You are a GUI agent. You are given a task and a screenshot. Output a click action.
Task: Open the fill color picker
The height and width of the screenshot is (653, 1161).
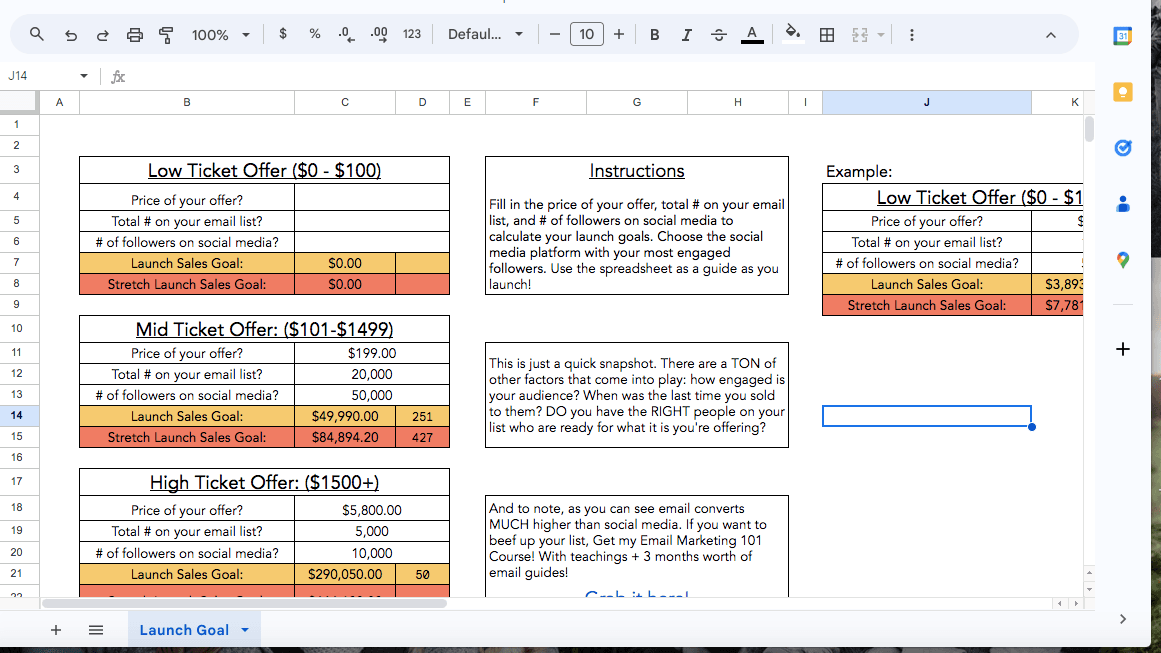[792, 34]
